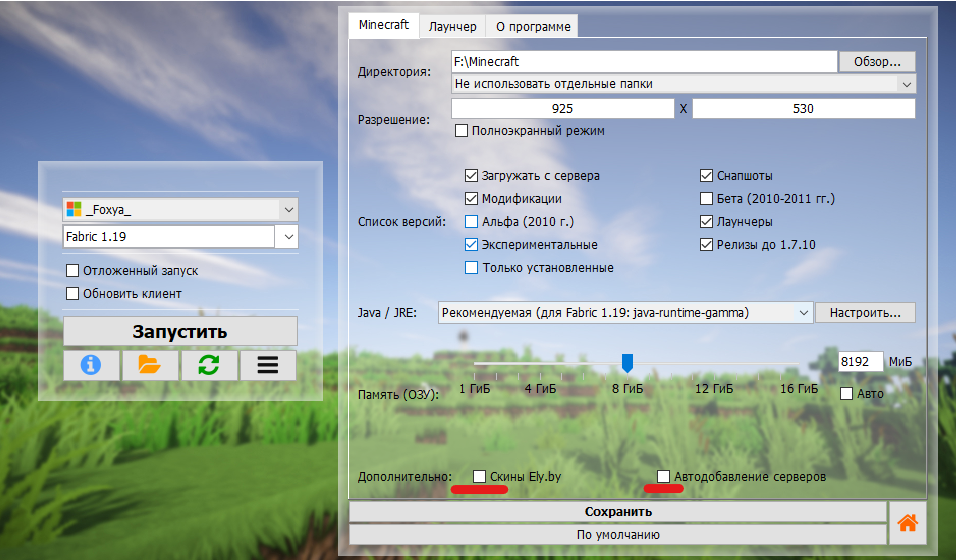Open the О программе tab
This screenshot has width=956, height=560.
pos(534,26)
